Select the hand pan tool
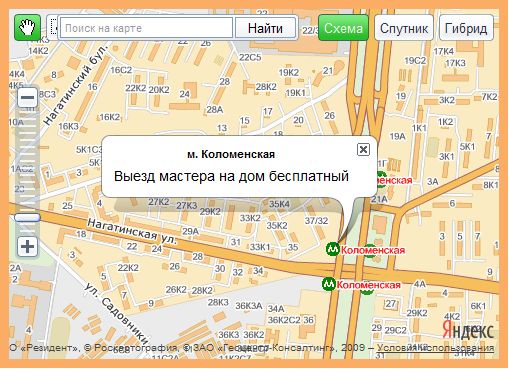Viewport: 510px width, 369px height. click(x=27, y=28)
